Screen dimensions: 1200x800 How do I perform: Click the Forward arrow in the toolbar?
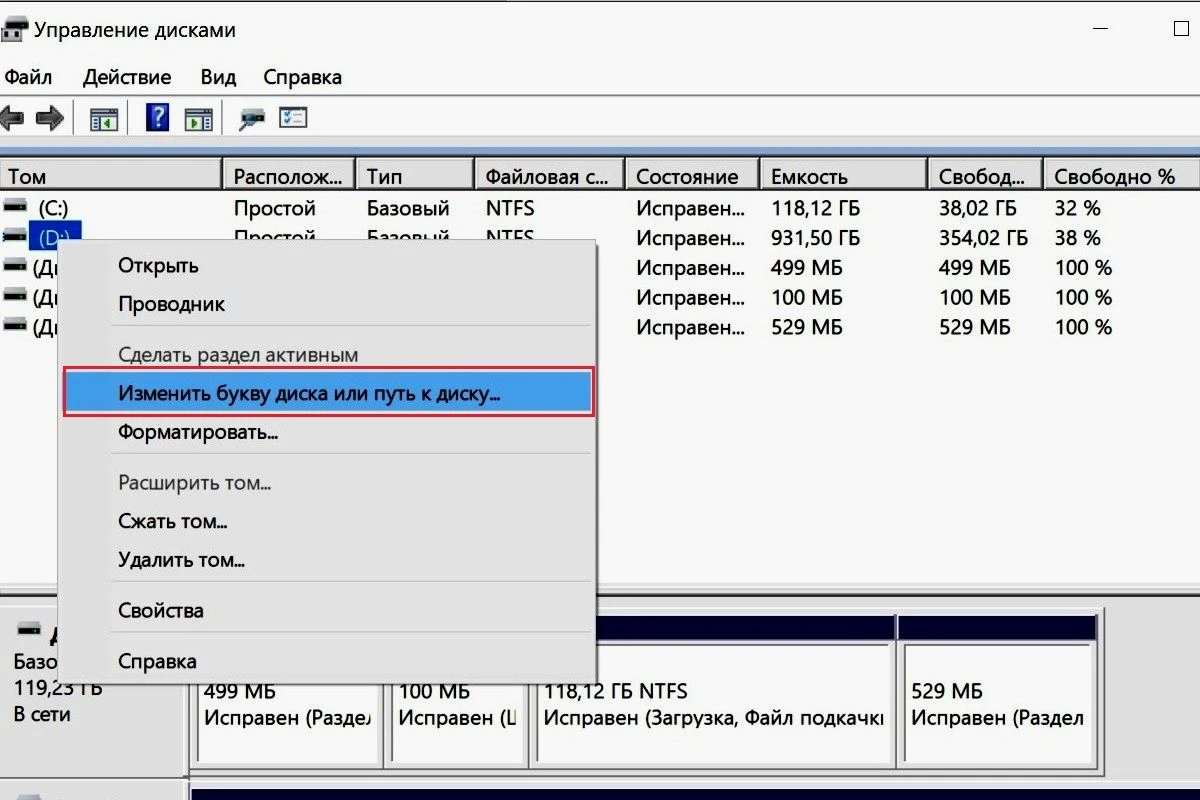tap(49, 119)
